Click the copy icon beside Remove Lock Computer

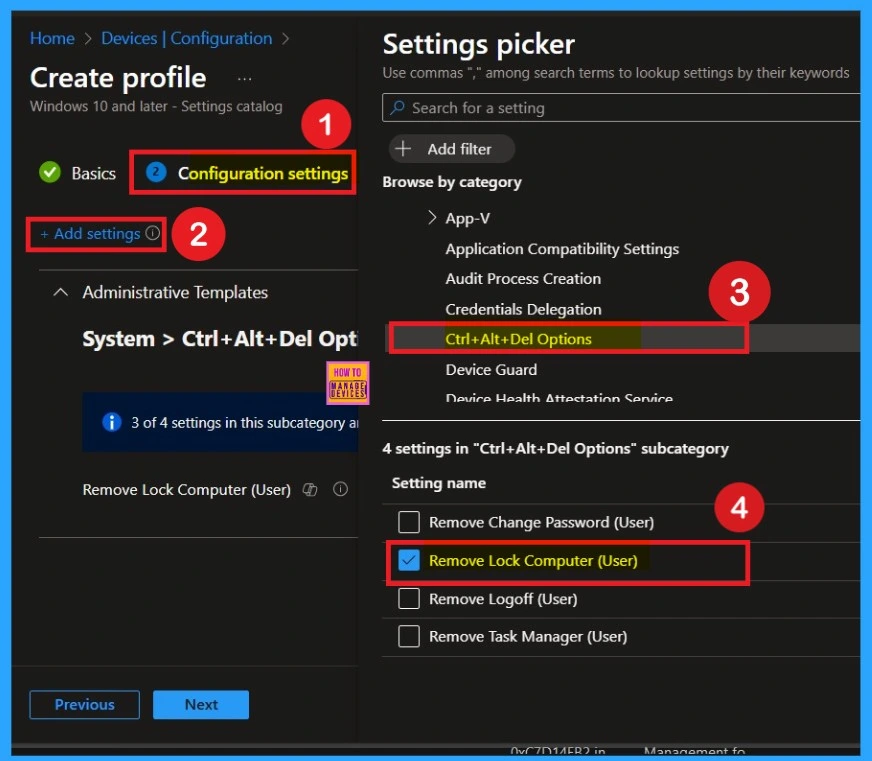click(310, 490)
